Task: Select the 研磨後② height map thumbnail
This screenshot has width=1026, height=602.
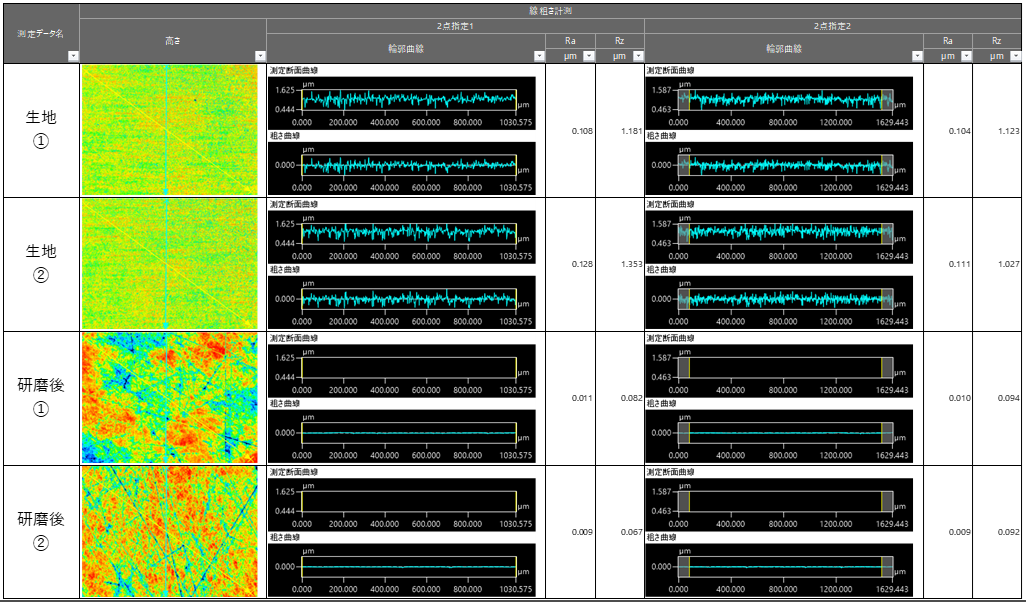Action: coord(169,532)
